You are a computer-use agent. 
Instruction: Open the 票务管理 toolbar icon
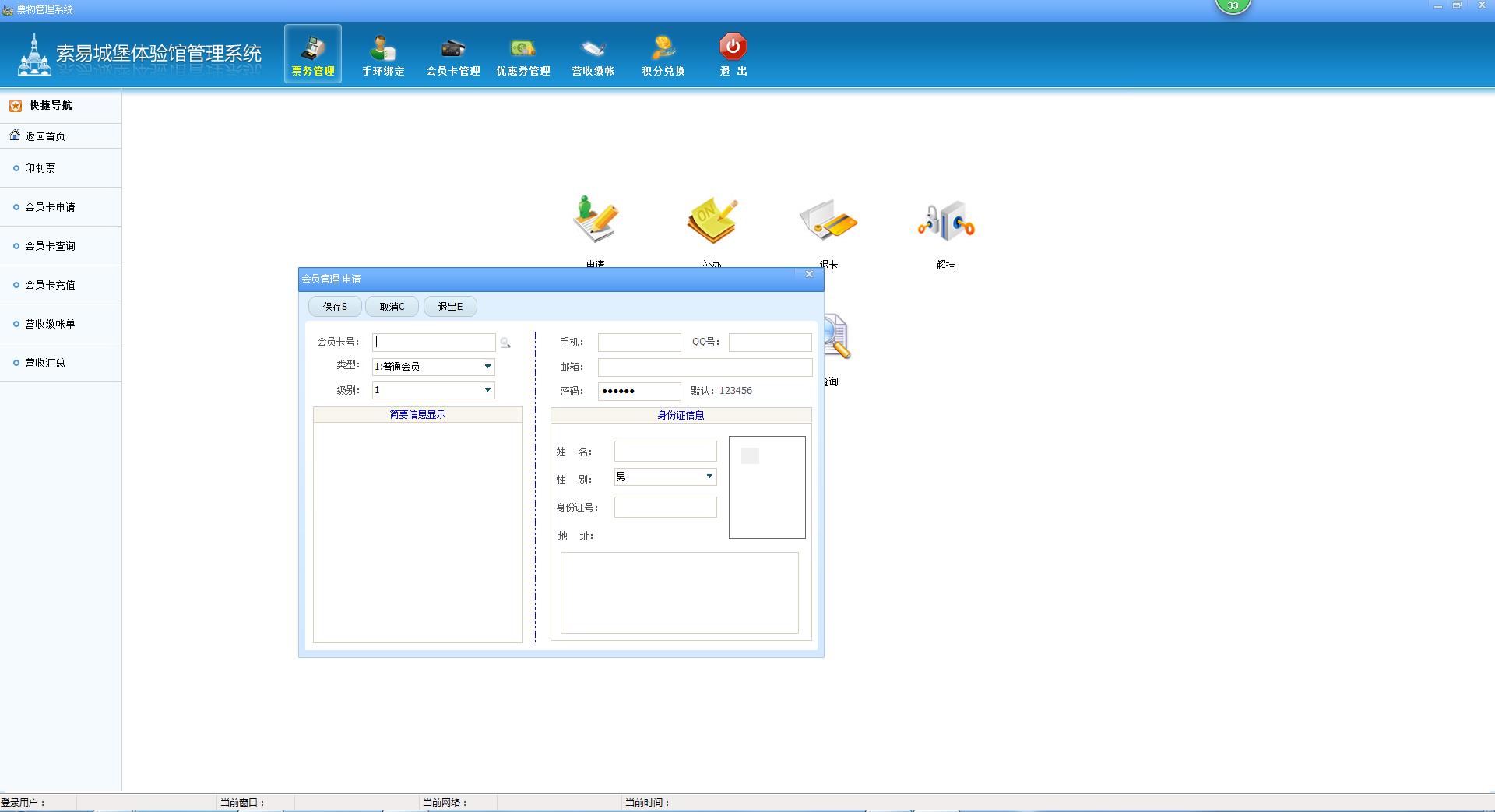click(312, 54)
